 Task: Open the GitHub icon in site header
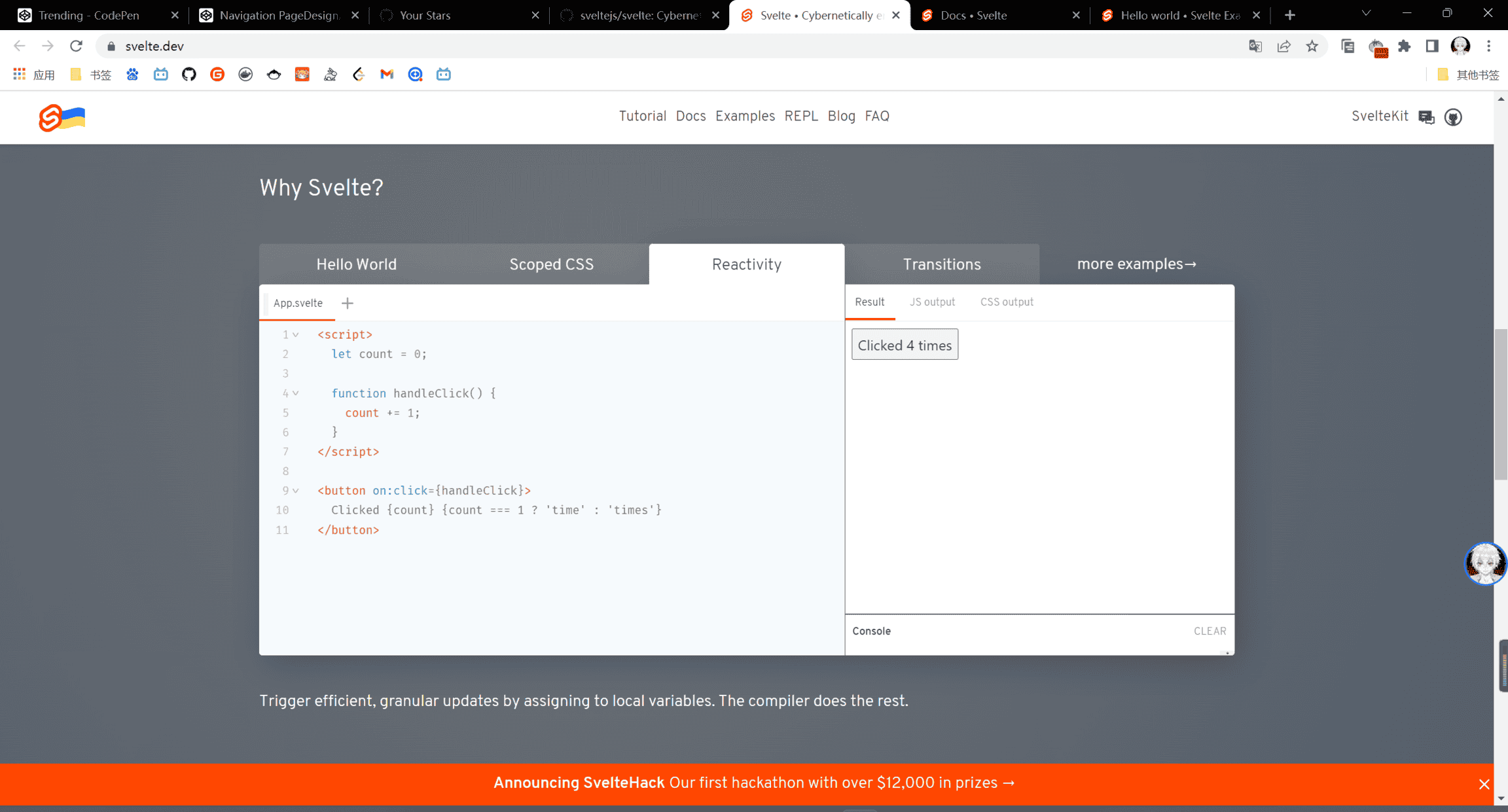click(x=1453, y=117)
